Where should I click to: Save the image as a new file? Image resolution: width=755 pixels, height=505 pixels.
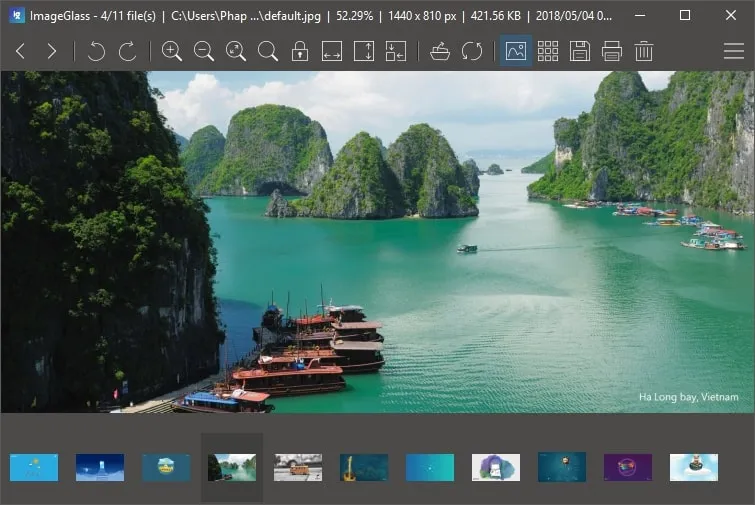click(580, 51)
